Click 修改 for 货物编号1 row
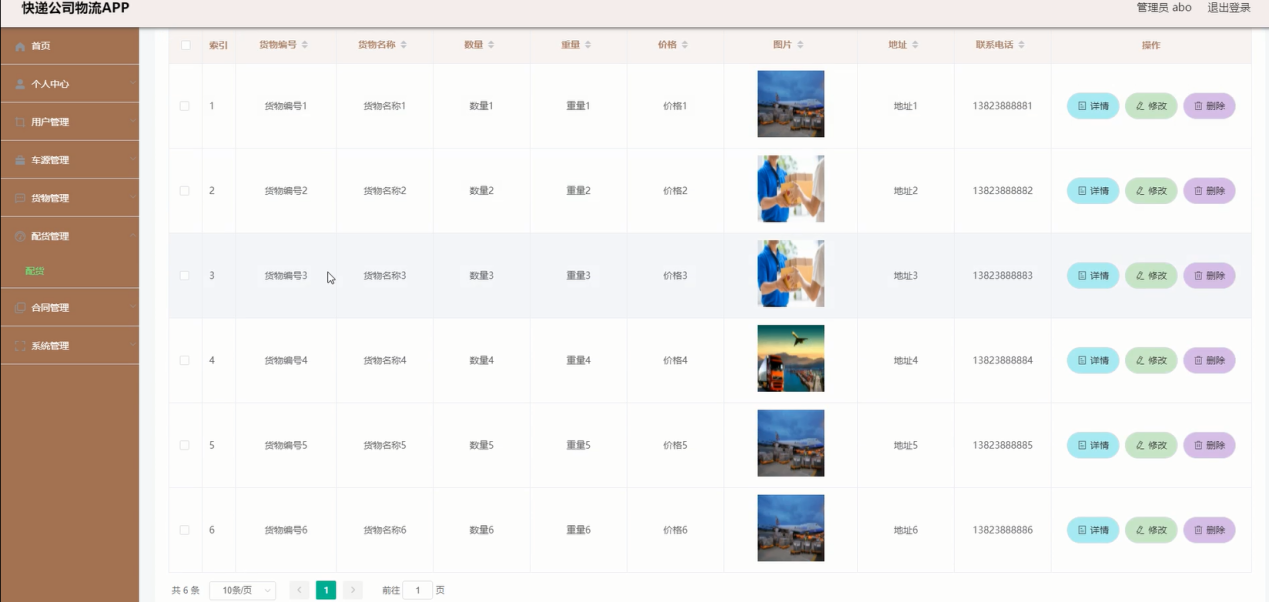Screen dimensions: 1269x602 pyautogui.click(x=1151, y=106)
